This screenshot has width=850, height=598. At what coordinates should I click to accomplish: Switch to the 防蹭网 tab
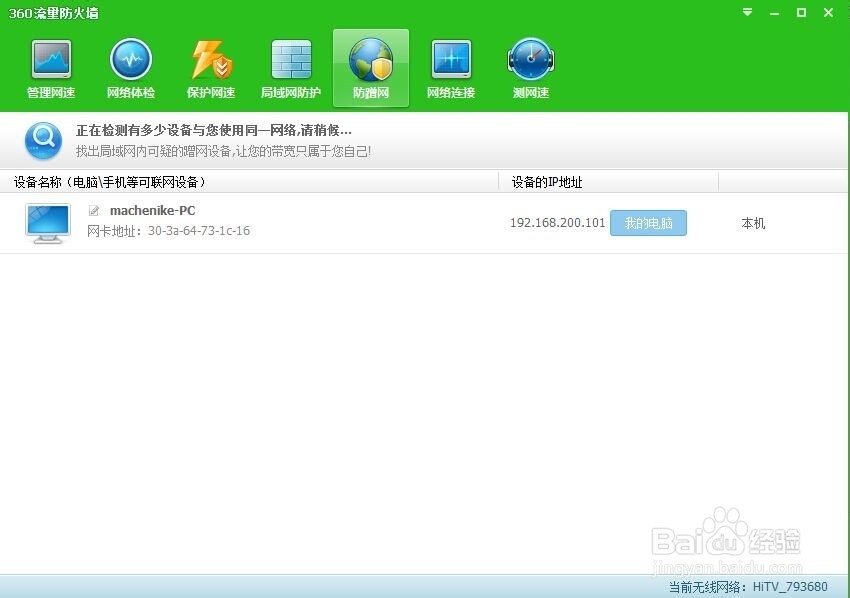pyautogui.click(x=370, y=92)
